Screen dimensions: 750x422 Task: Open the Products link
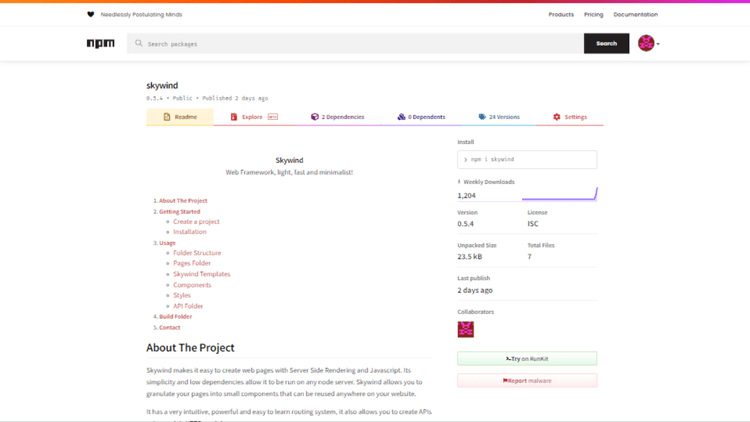[561, 14]
